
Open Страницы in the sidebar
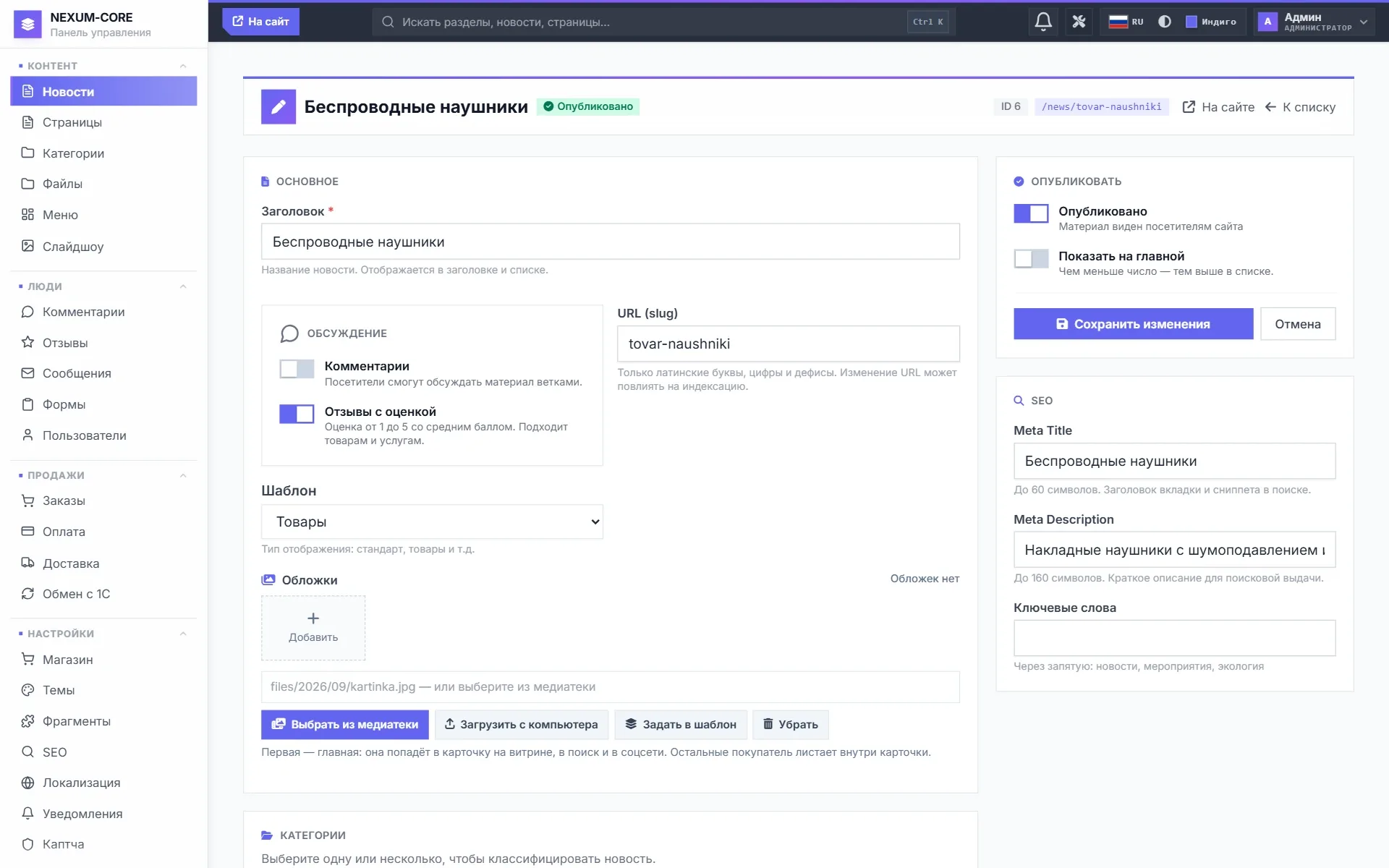[103, 122]
